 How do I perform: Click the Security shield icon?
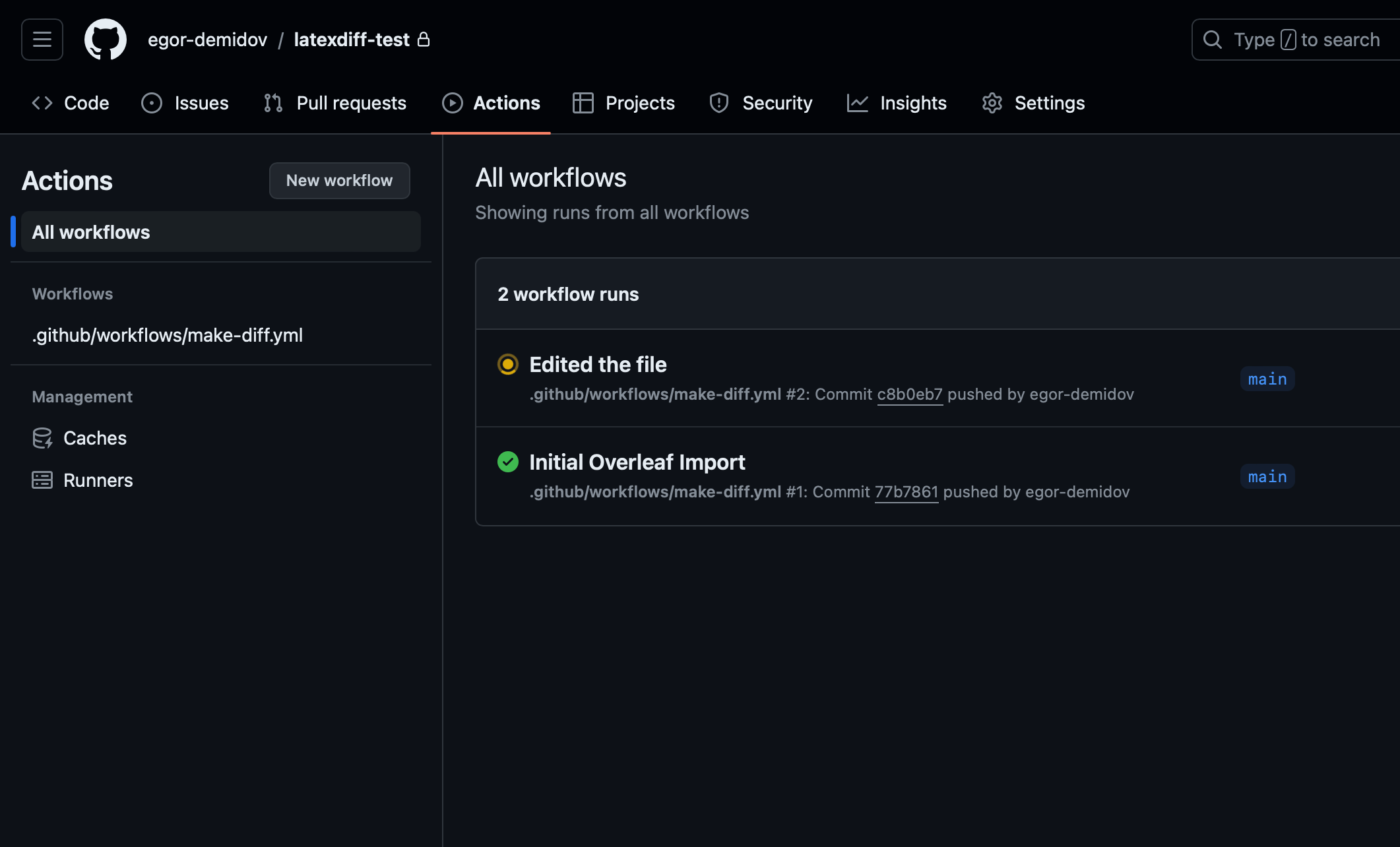point(718,102)
